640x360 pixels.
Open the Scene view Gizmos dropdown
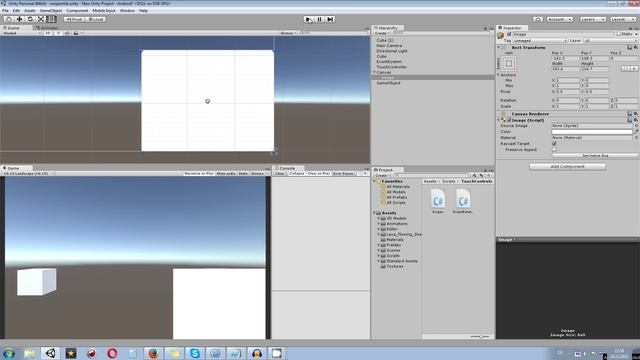click(288, 33)
